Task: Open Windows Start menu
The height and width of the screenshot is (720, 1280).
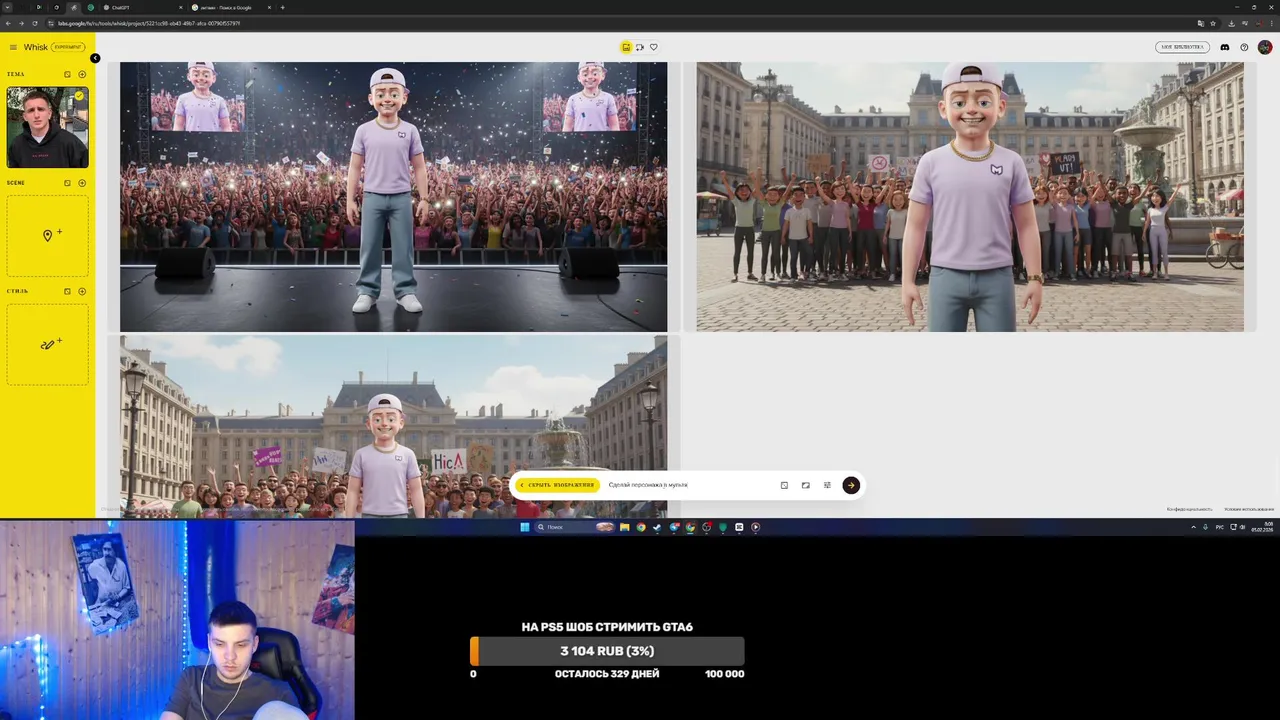Action: click(525, 527)
